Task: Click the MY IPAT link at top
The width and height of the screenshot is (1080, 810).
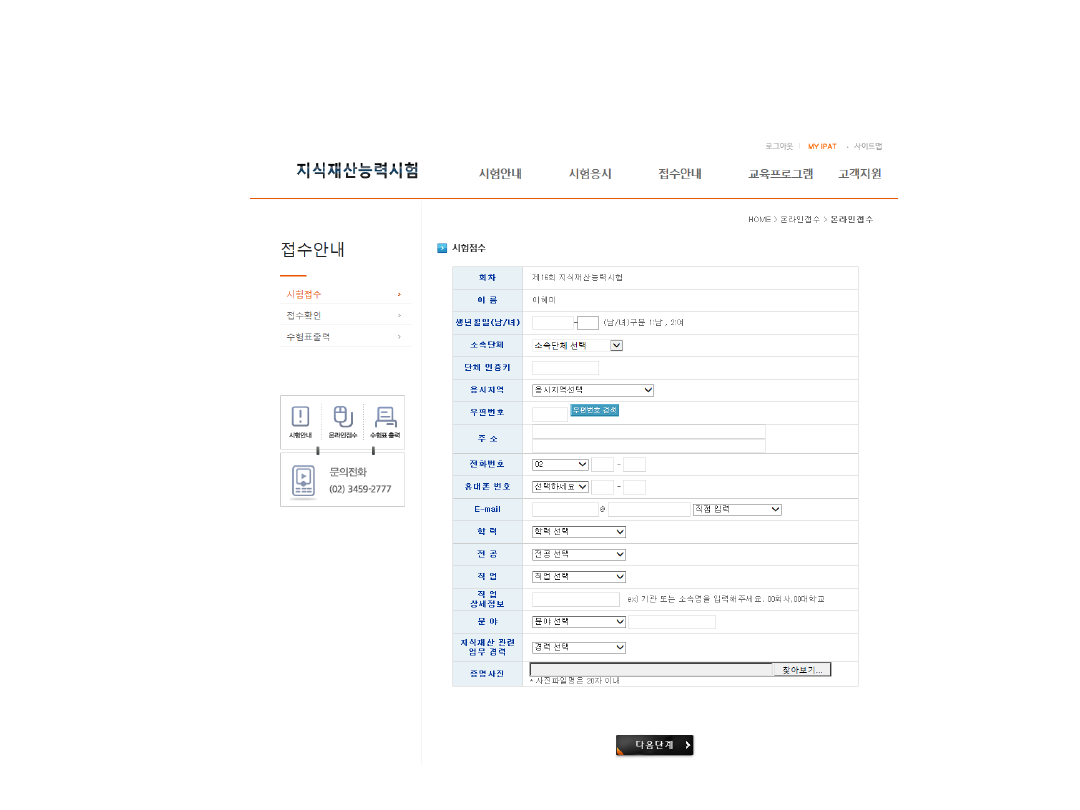Action: 822,146
